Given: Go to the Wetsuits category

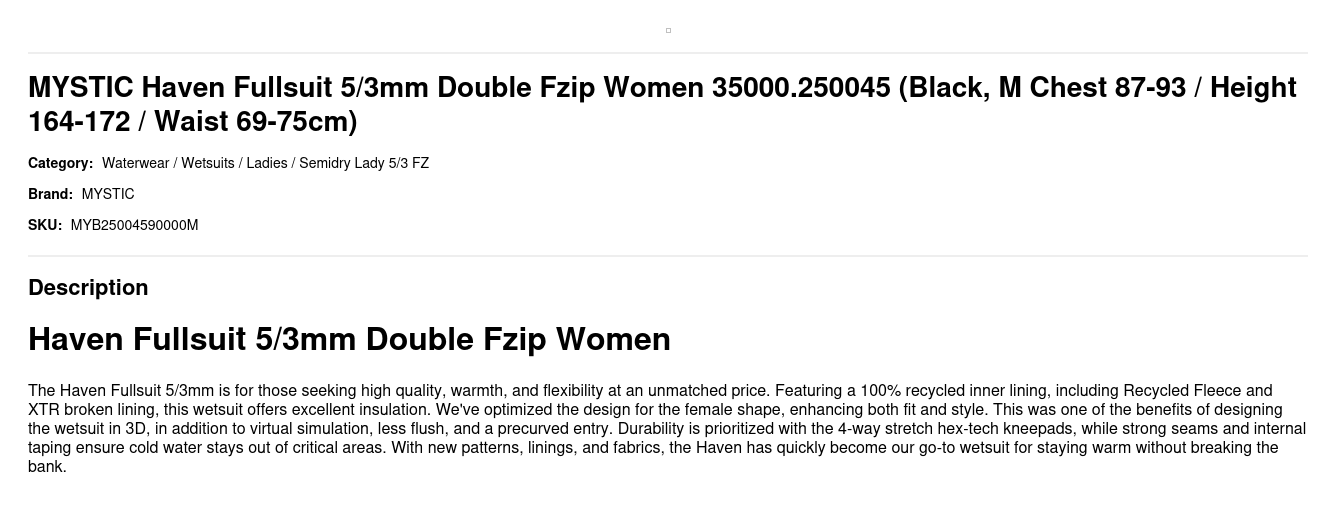Looking at the screenshot, I should [x=208, y=163].
